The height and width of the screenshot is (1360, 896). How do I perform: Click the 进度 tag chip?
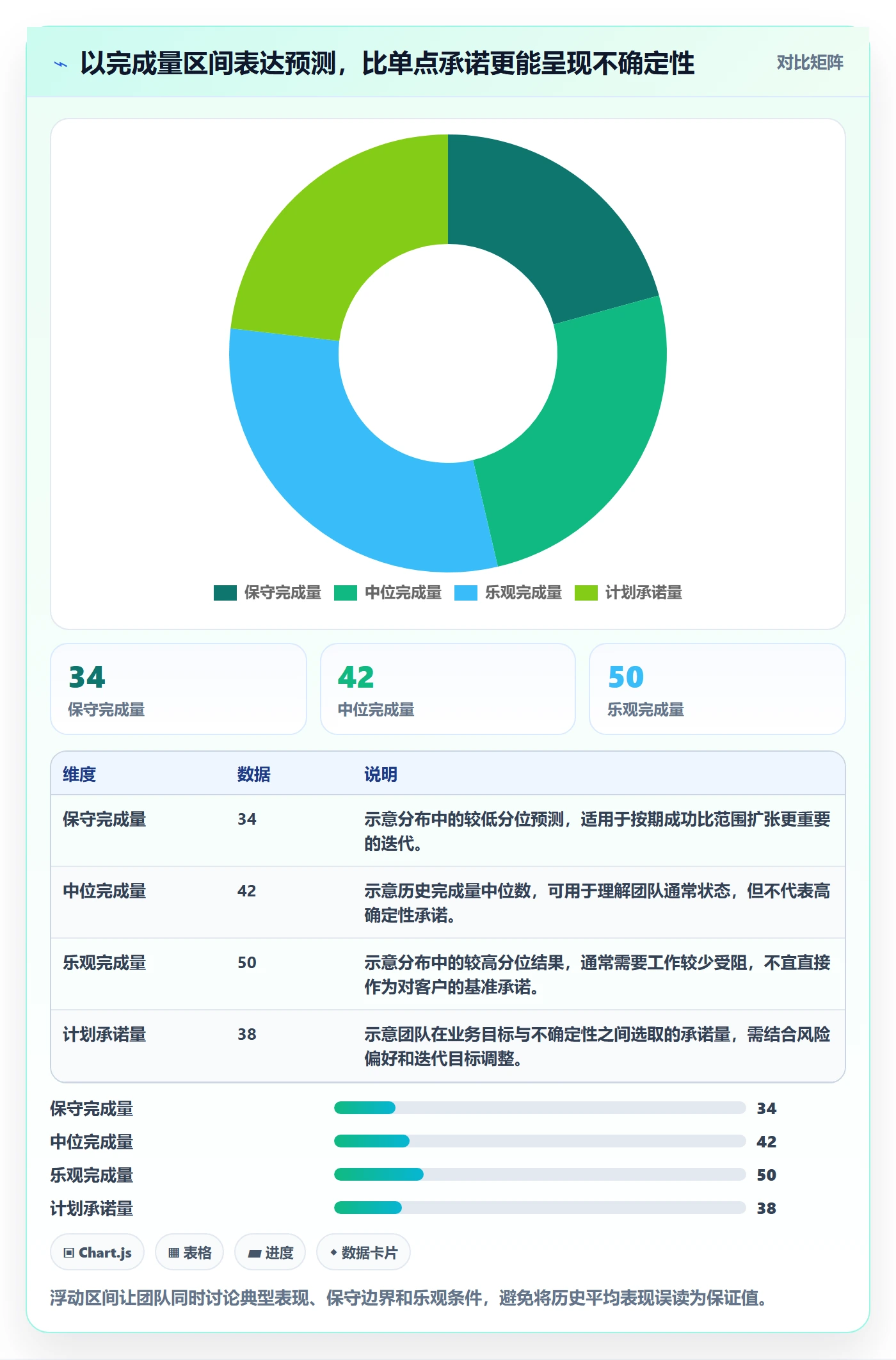(270, 1252)
